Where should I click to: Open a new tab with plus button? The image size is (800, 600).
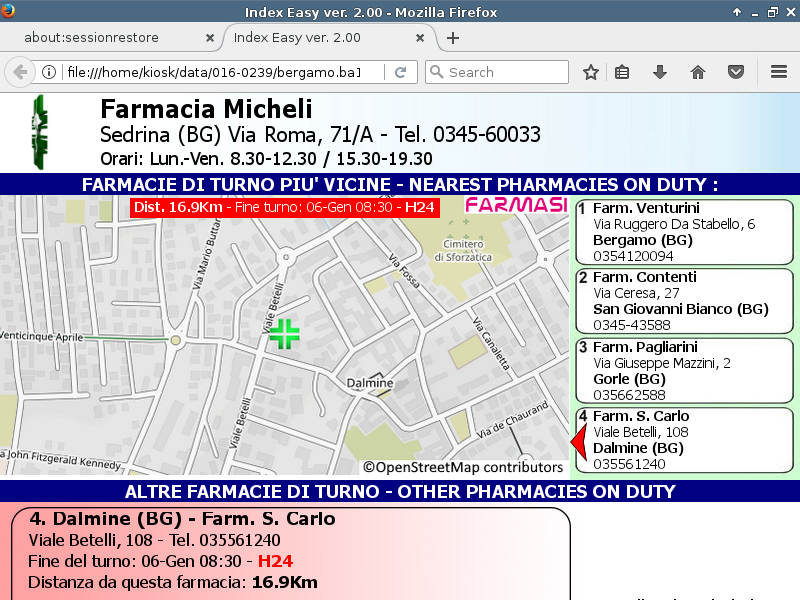[453, 38]
